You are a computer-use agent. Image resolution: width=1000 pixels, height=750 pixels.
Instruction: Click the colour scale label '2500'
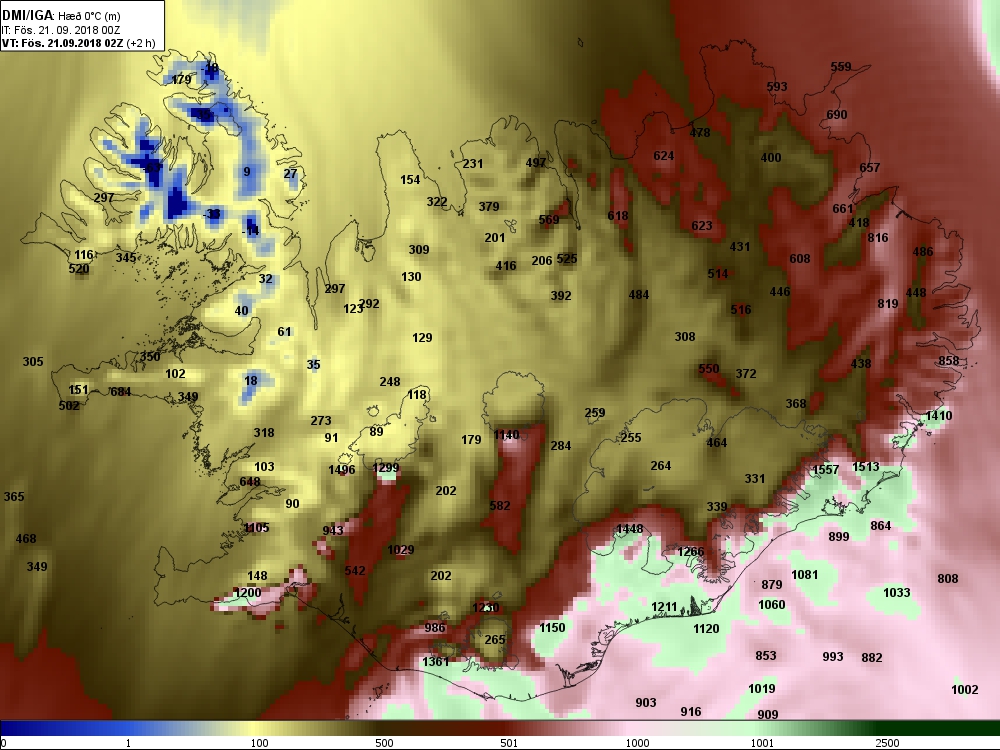point(887,743)
